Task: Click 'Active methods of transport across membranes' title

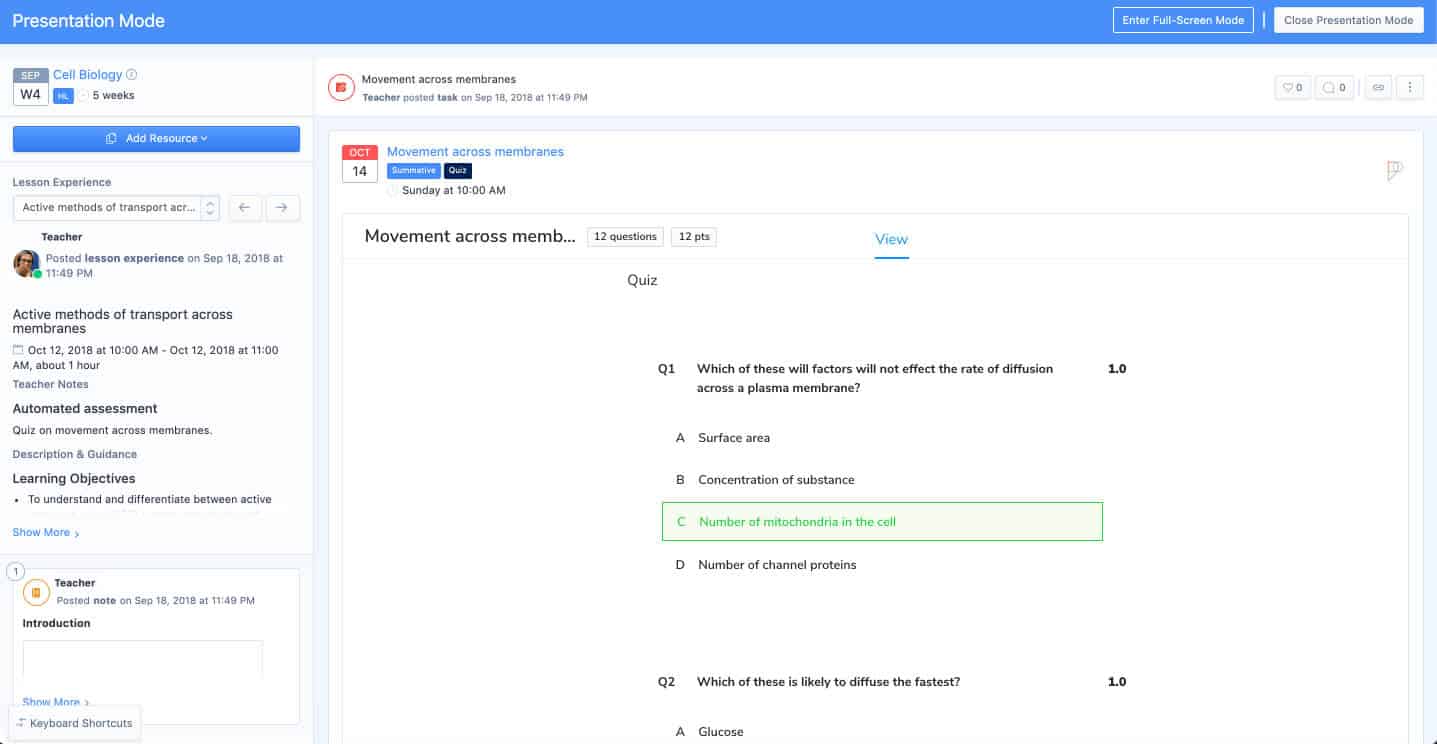Action: coord(123,321)
